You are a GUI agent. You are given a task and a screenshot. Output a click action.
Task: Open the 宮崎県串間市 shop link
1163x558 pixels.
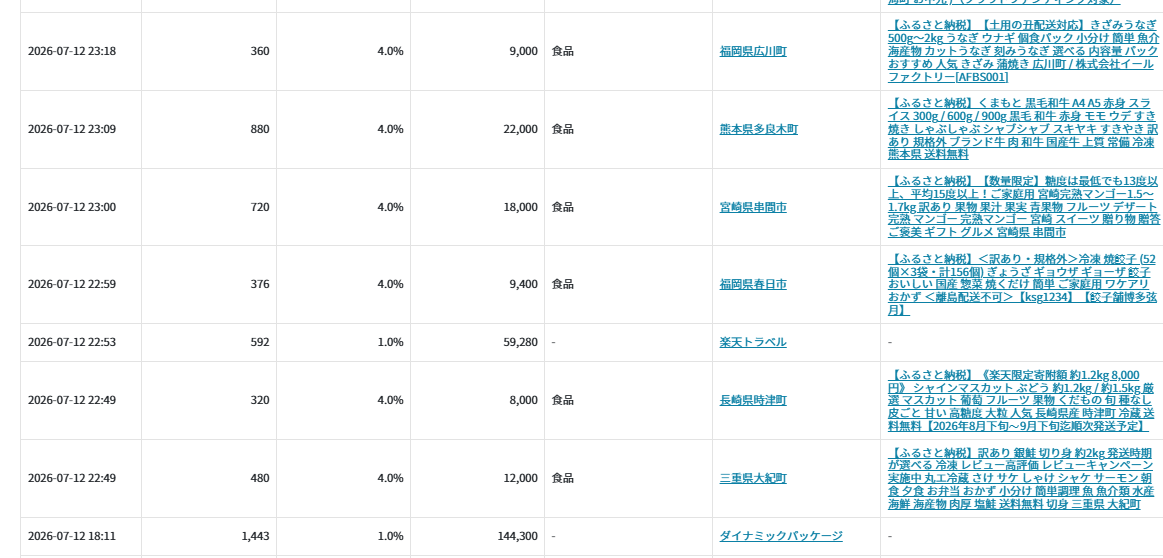coord(753,207)
